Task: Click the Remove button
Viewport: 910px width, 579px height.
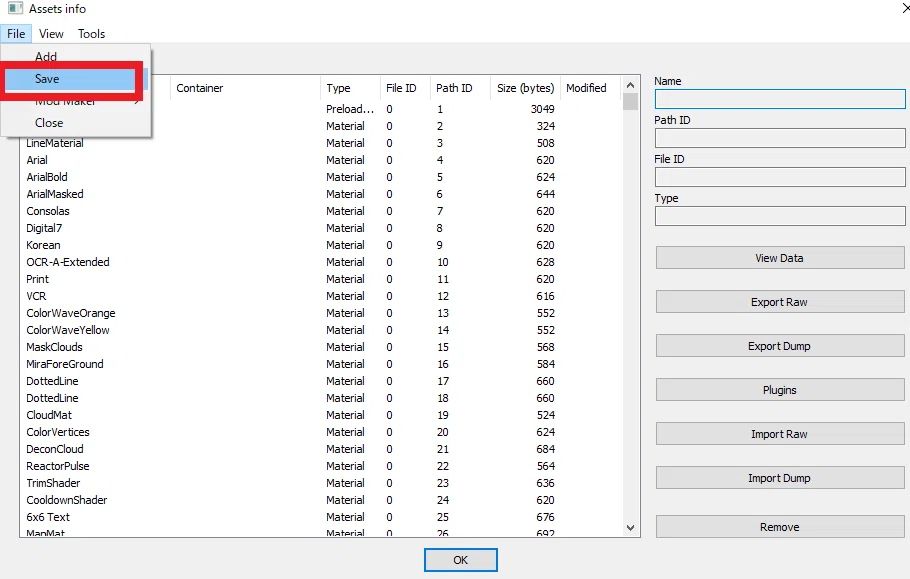Action: point(779,527)
